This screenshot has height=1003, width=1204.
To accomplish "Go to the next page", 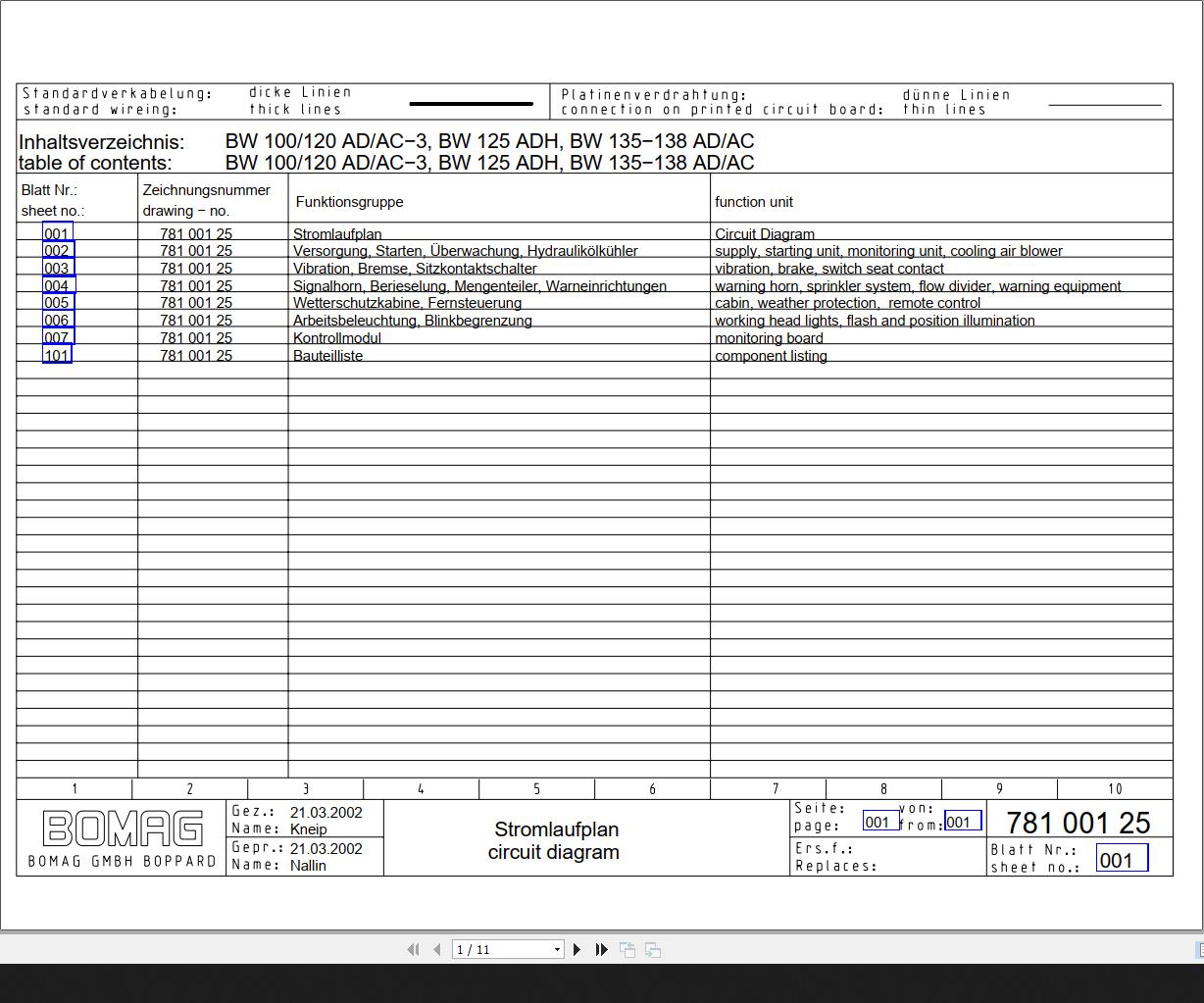I will coord(577,949).
